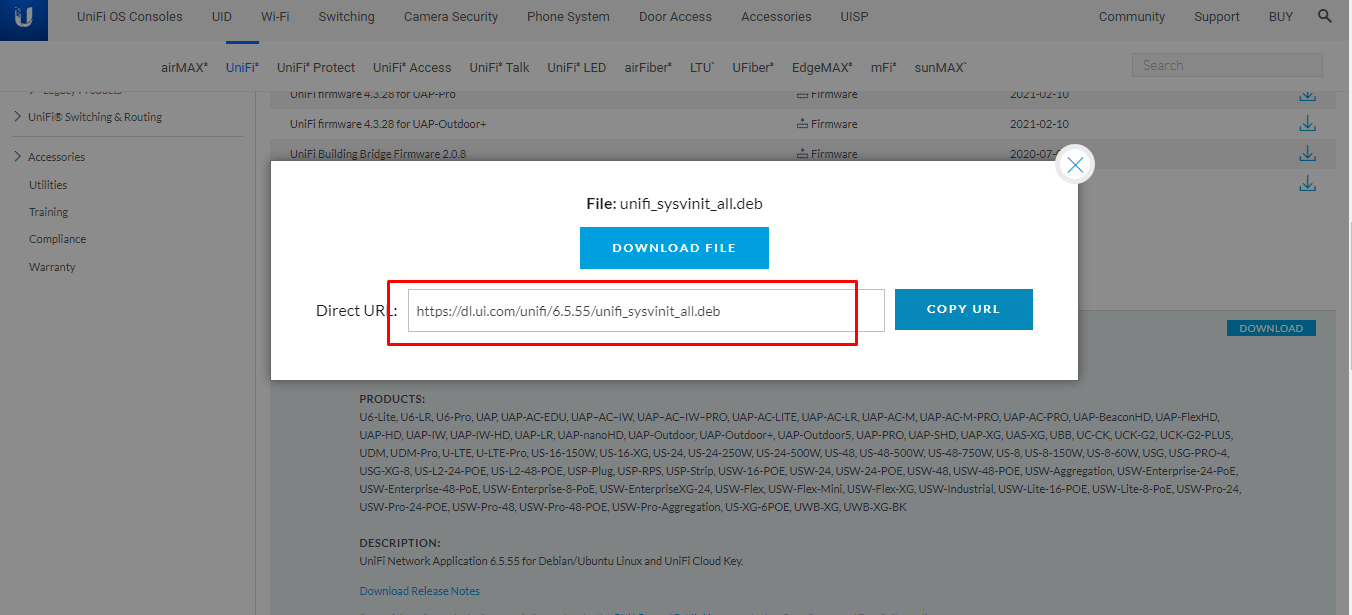Viewport: 1352px width, 615px height.
Task: Copy the URL using the COPY URL button
Action: pos(963,309)
